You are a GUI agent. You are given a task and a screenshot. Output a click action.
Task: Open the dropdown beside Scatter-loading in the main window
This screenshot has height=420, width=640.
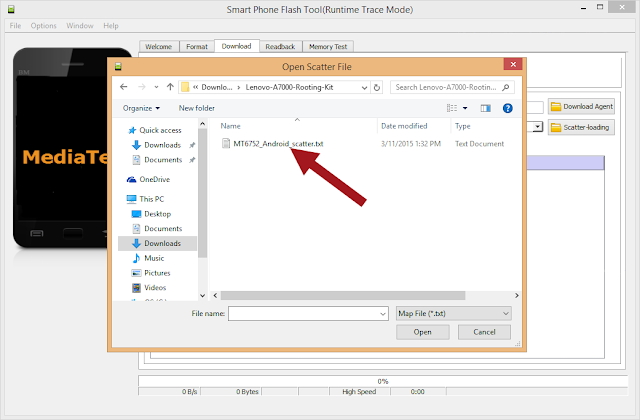pyautogui.click(x=538, y=127)
